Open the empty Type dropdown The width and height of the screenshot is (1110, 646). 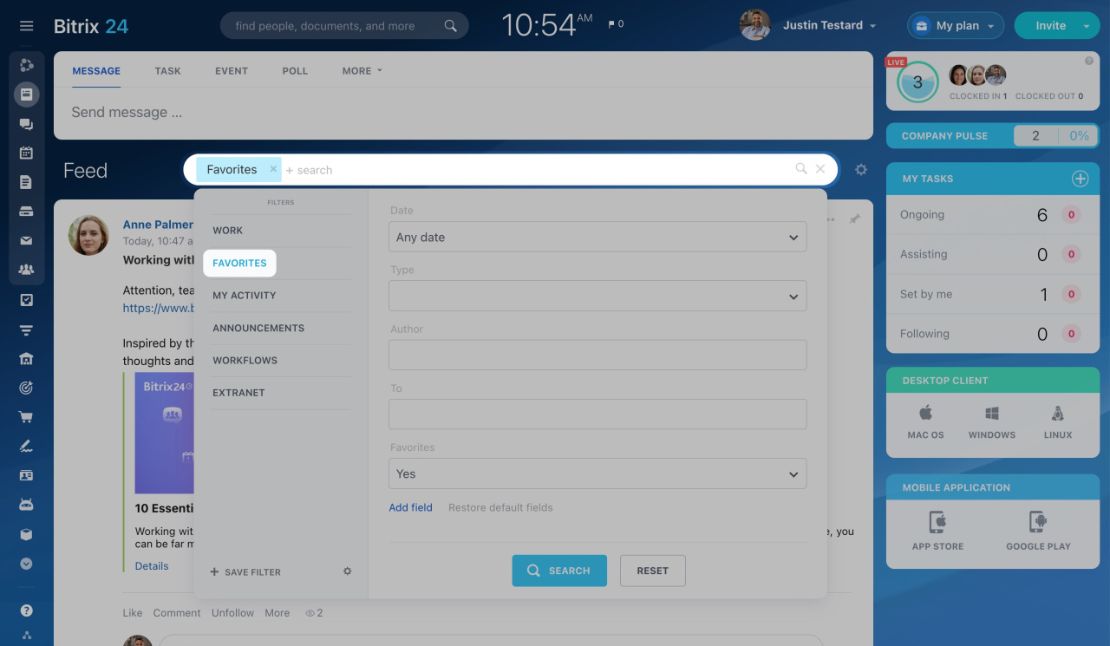(597, 296)
